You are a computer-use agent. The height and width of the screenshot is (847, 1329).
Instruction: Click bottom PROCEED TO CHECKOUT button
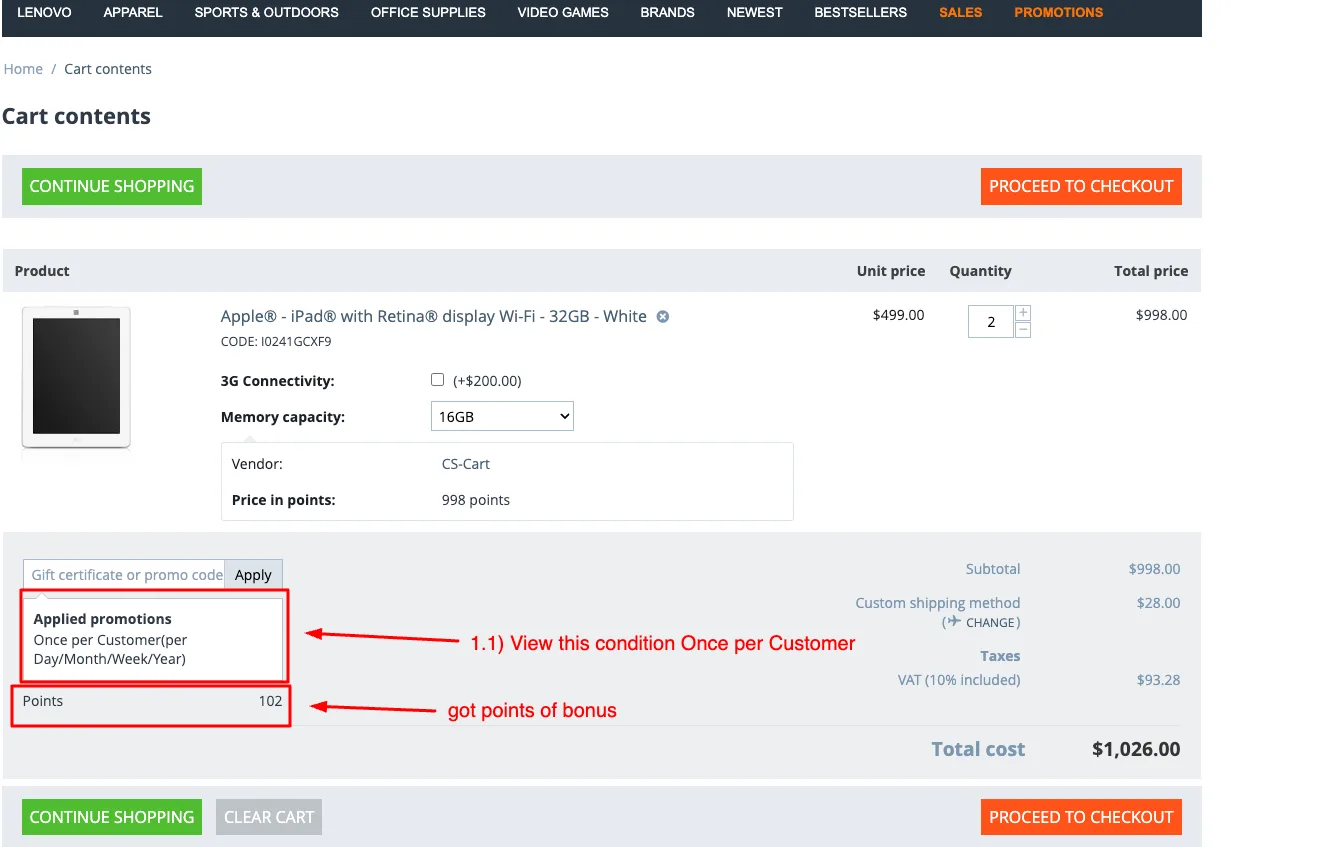pyautogui.click(x=1081, y=817)
